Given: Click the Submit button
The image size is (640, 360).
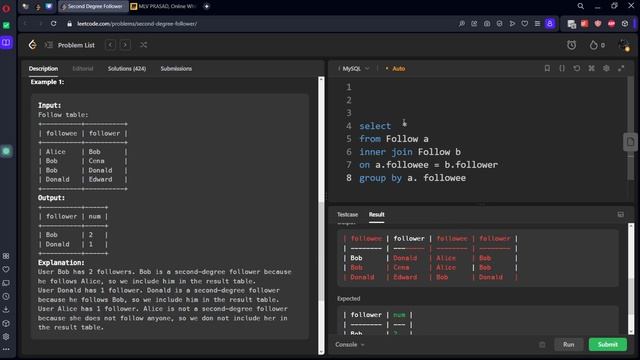Looking at the screenshot, I should pyautogui.click(x=608, y=344).
